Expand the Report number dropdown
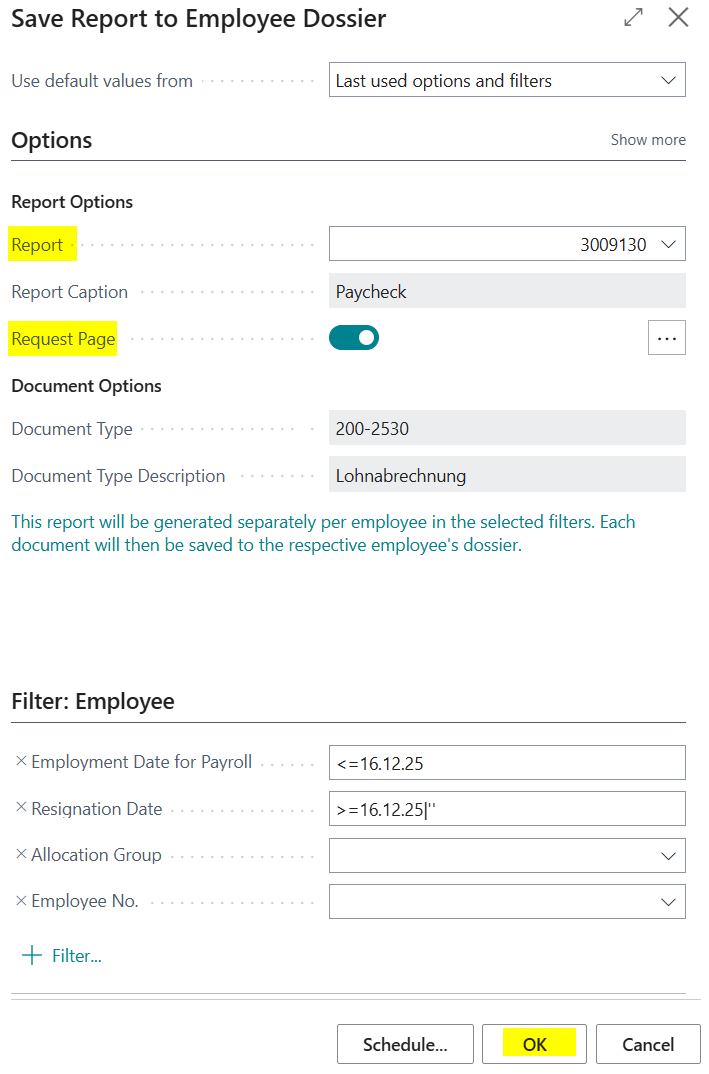 (668, 244)
